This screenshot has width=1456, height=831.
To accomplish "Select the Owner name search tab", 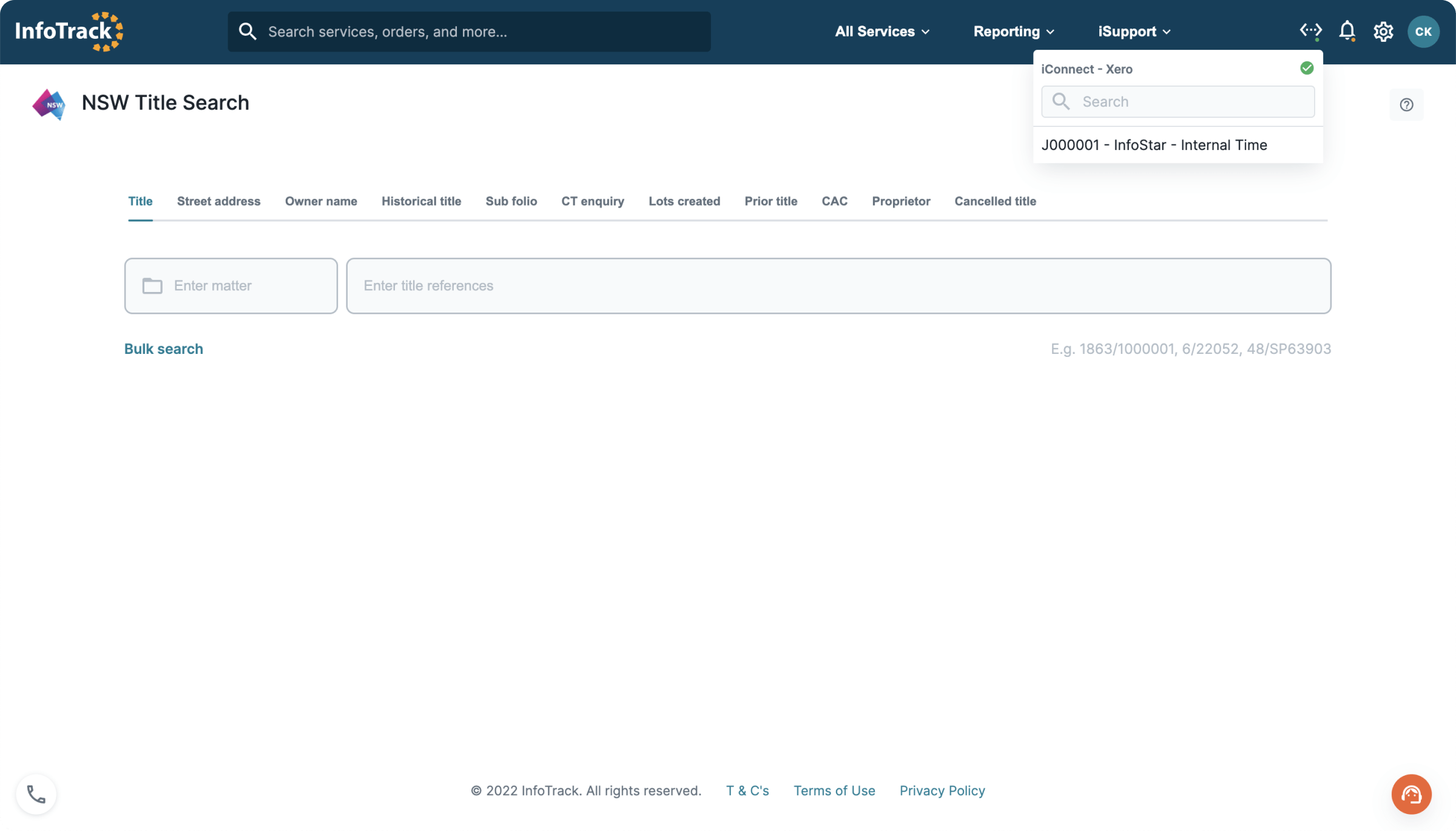I will click(321, 200).
